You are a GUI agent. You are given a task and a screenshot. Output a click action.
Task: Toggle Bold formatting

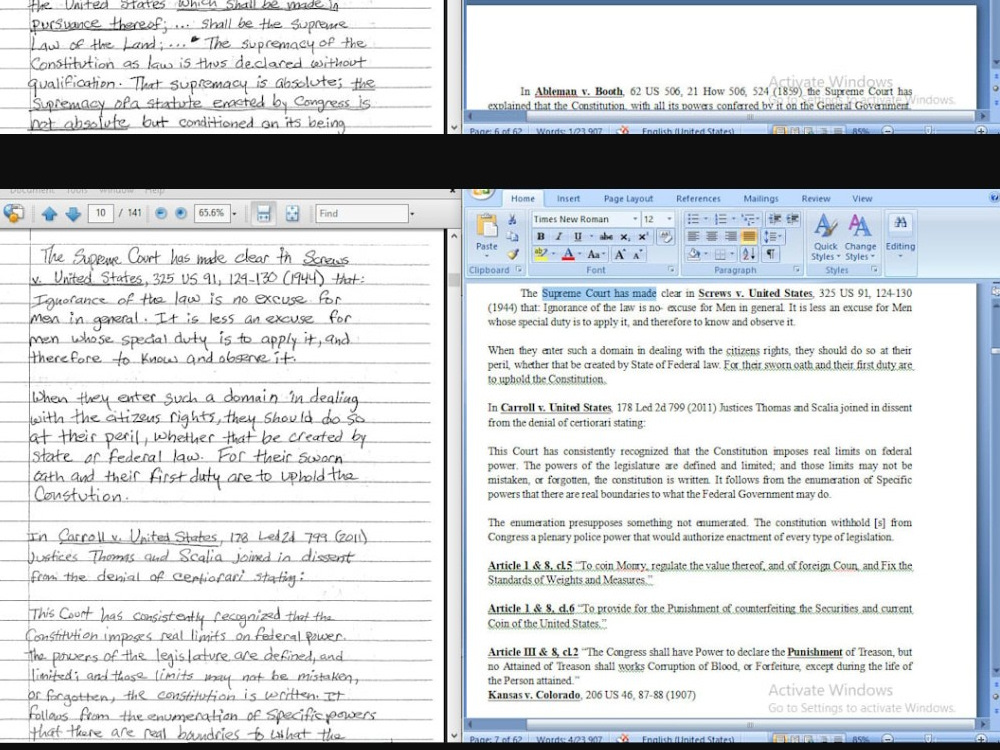pos(541,237)
